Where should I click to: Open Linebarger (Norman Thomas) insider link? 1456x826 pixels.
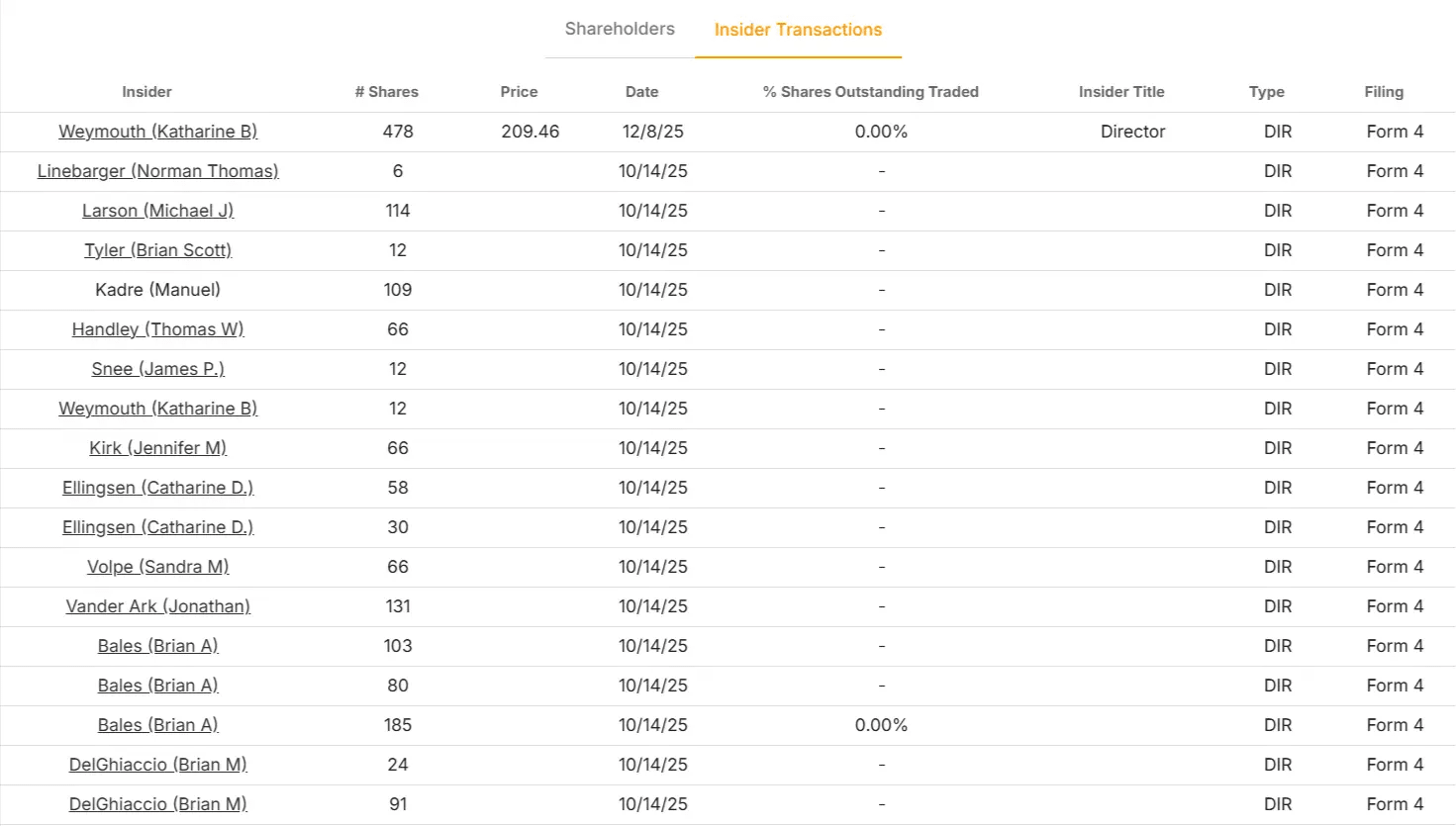click(157, 171)
